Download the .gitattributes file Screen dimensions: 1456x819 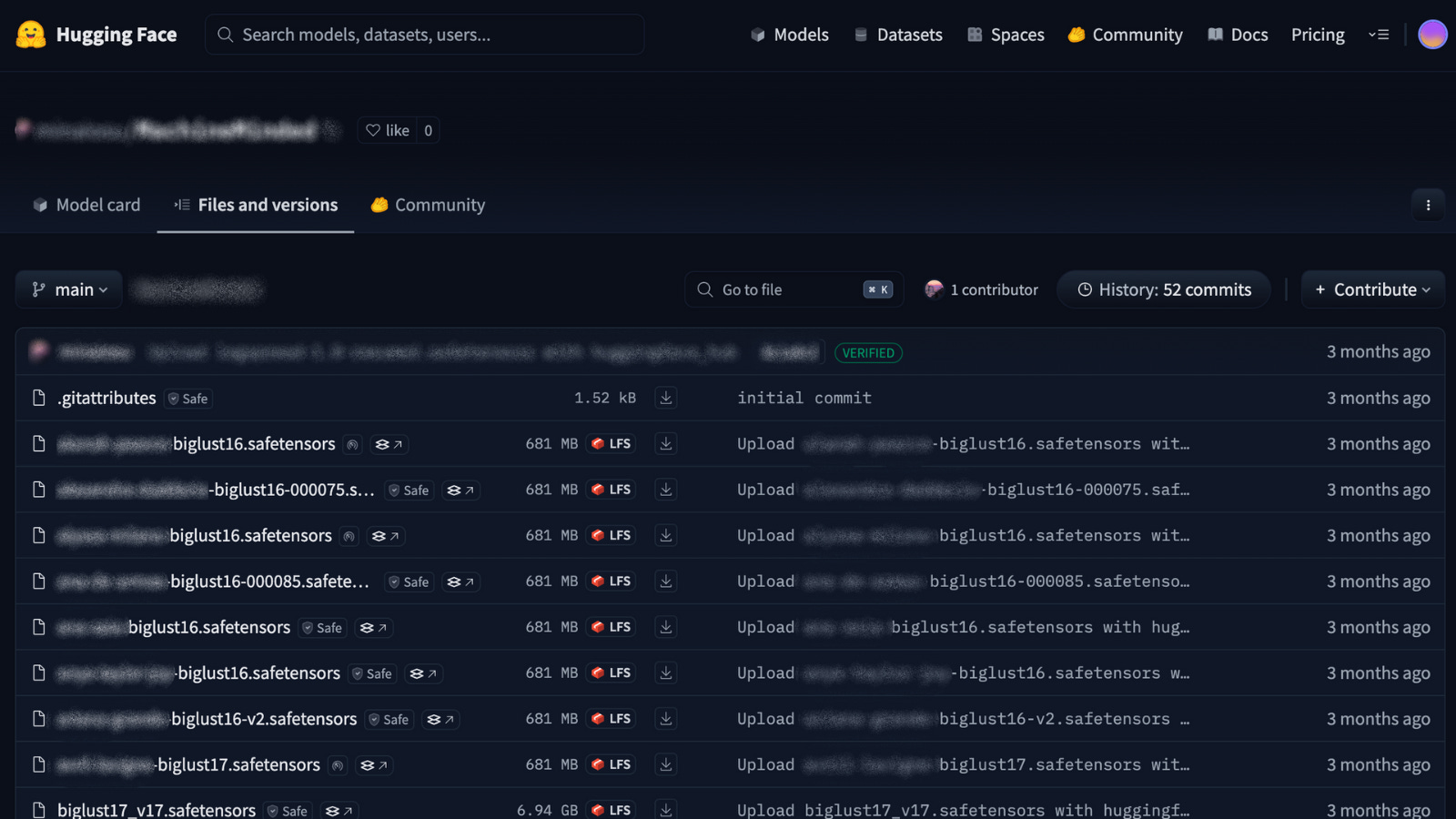click(x=666, y=398)
